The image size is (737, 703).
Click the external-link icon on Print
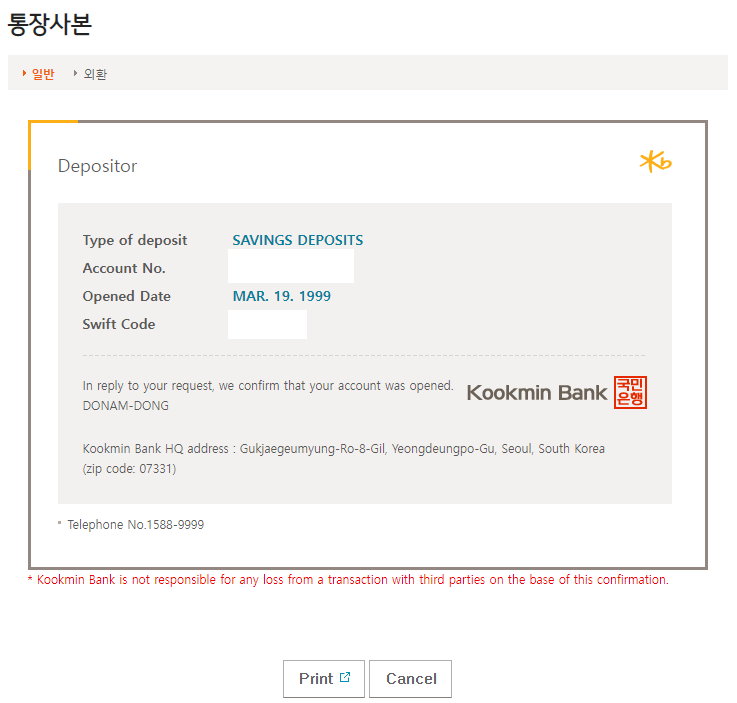click(x=345, y=677)
